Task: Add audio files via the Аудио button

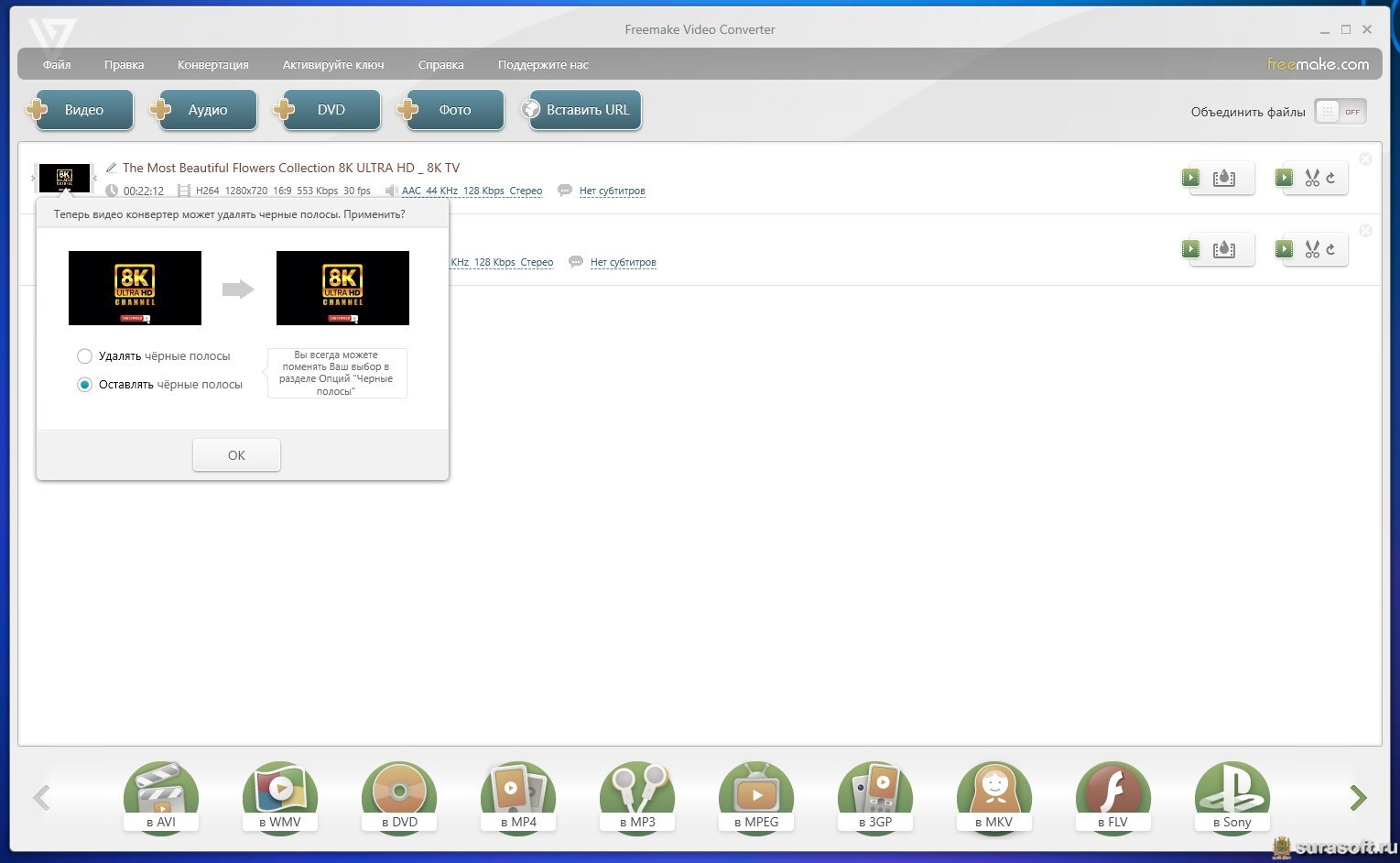Action: (x=203, y=110)
